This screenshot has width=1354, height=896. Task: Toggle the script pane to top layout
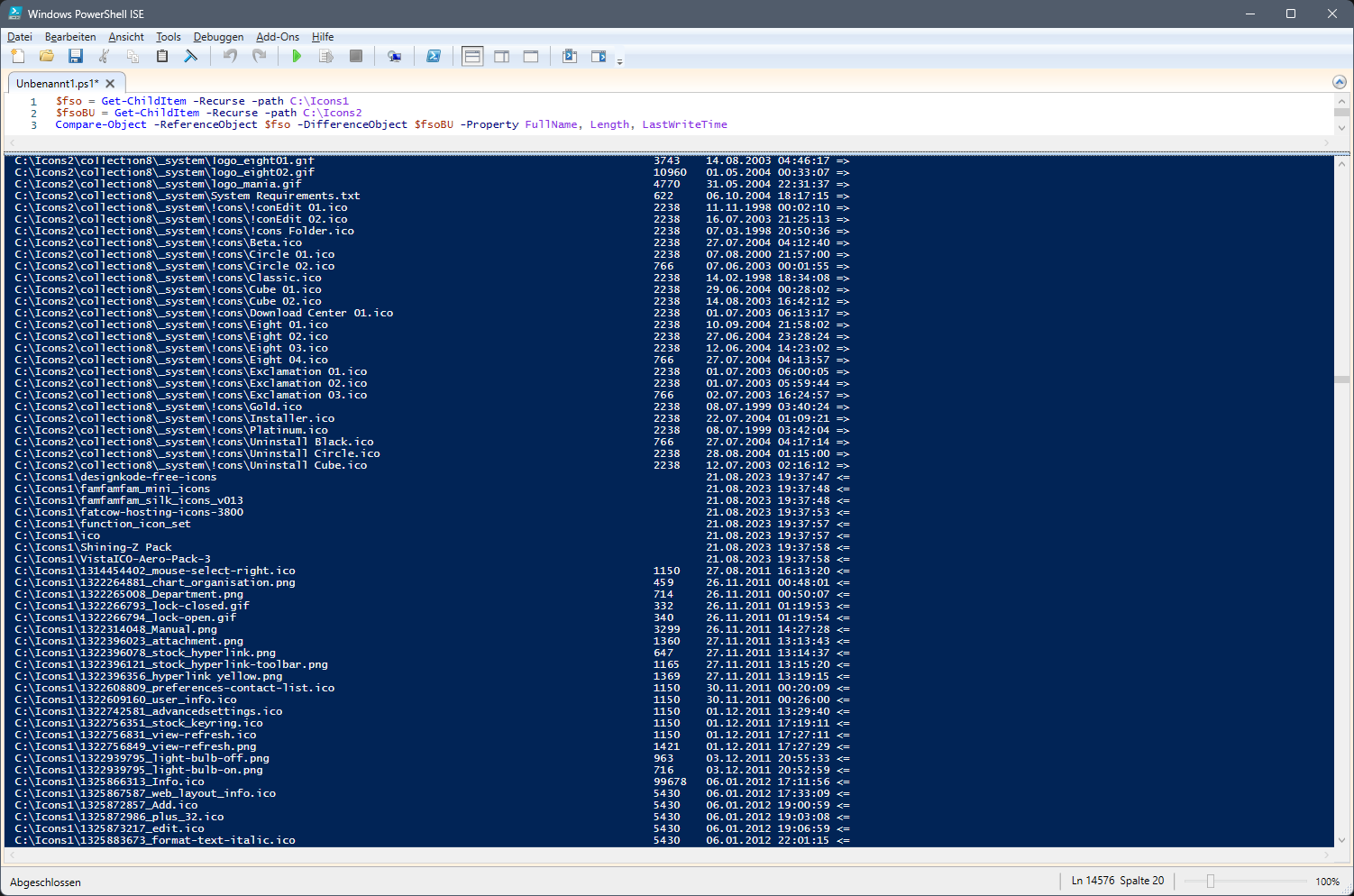pyautogui.click(x=472, y=56)
